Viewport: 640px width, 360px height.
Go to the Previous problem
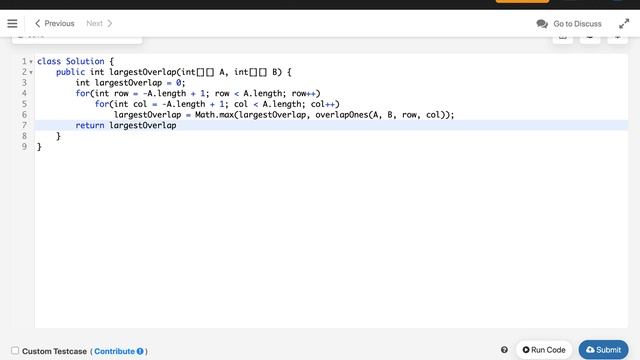pyautogui.click(x=54, y=24)
